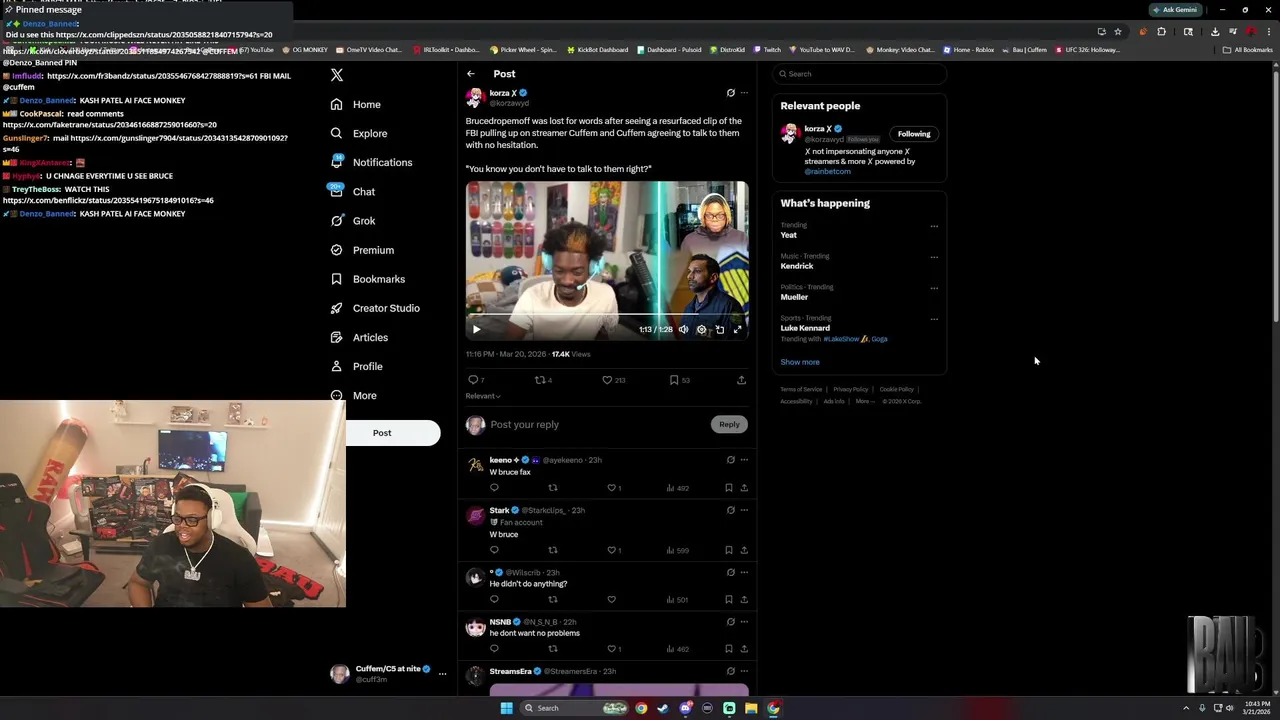Open more options for Yeat trend

click(x=934, y=226)
